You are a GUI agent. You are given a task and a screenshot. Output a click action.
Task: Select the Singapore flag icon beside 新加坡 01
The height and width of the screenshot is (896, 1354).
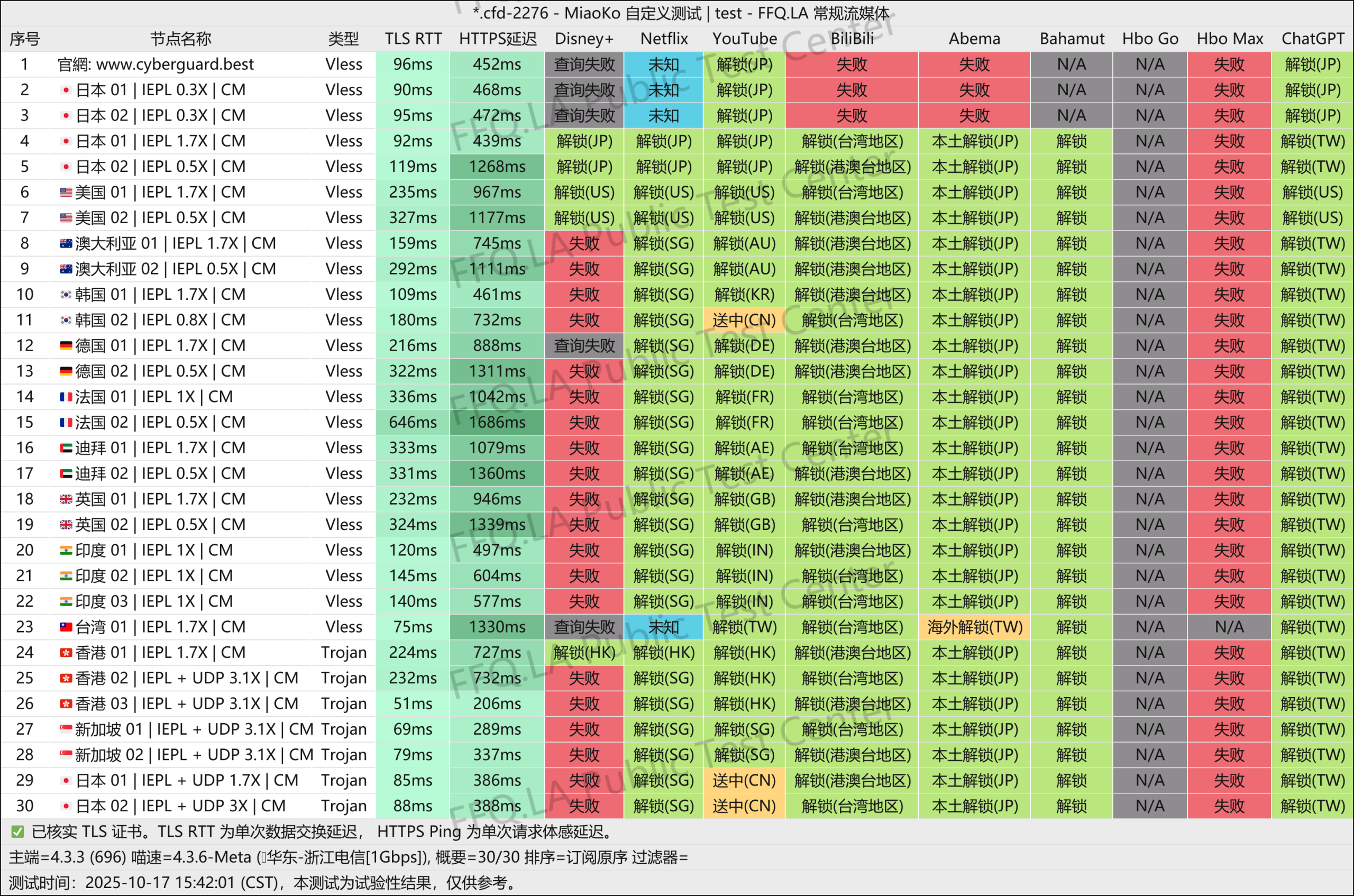coord(66,728)
